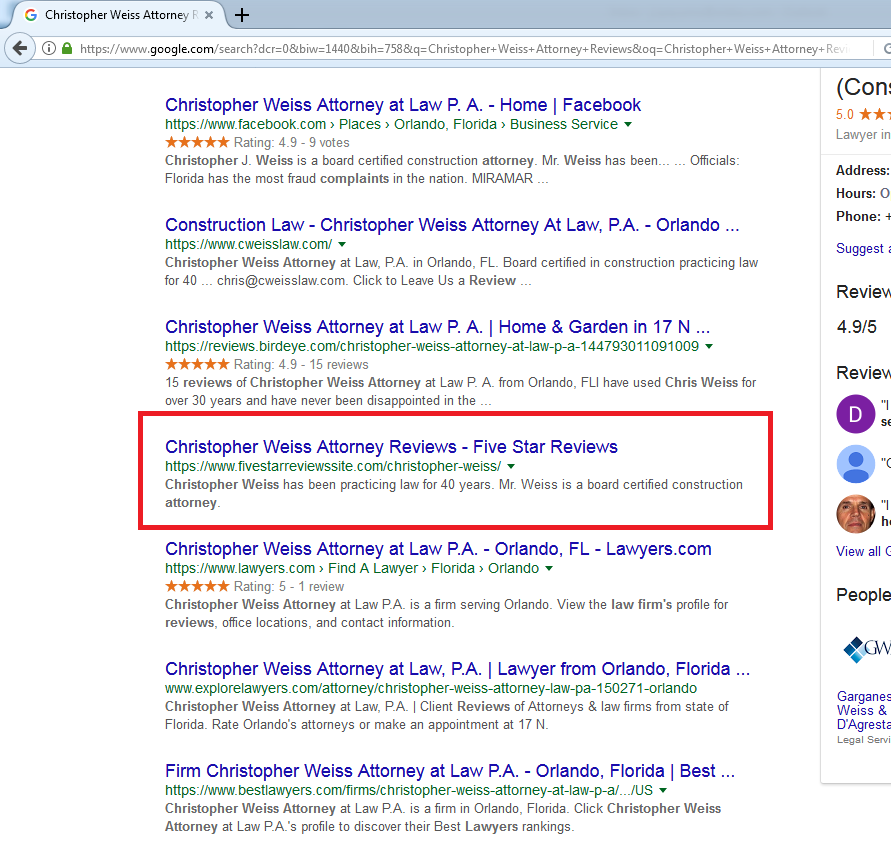This screenshot has width=891, height=847.
Task: Click the reviews.birdeye.com green URL text
Action: point(432,346)
